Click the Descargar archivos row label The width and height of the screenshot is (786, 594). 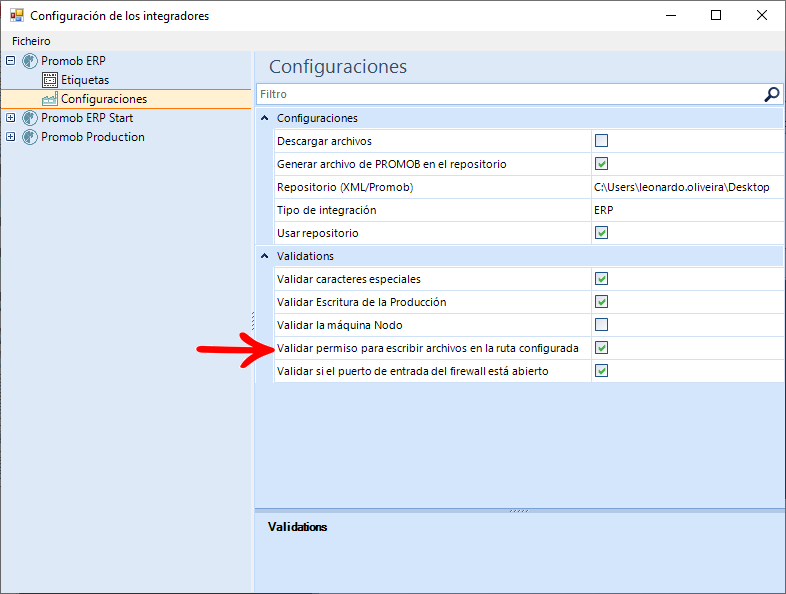tap(324, 141)
